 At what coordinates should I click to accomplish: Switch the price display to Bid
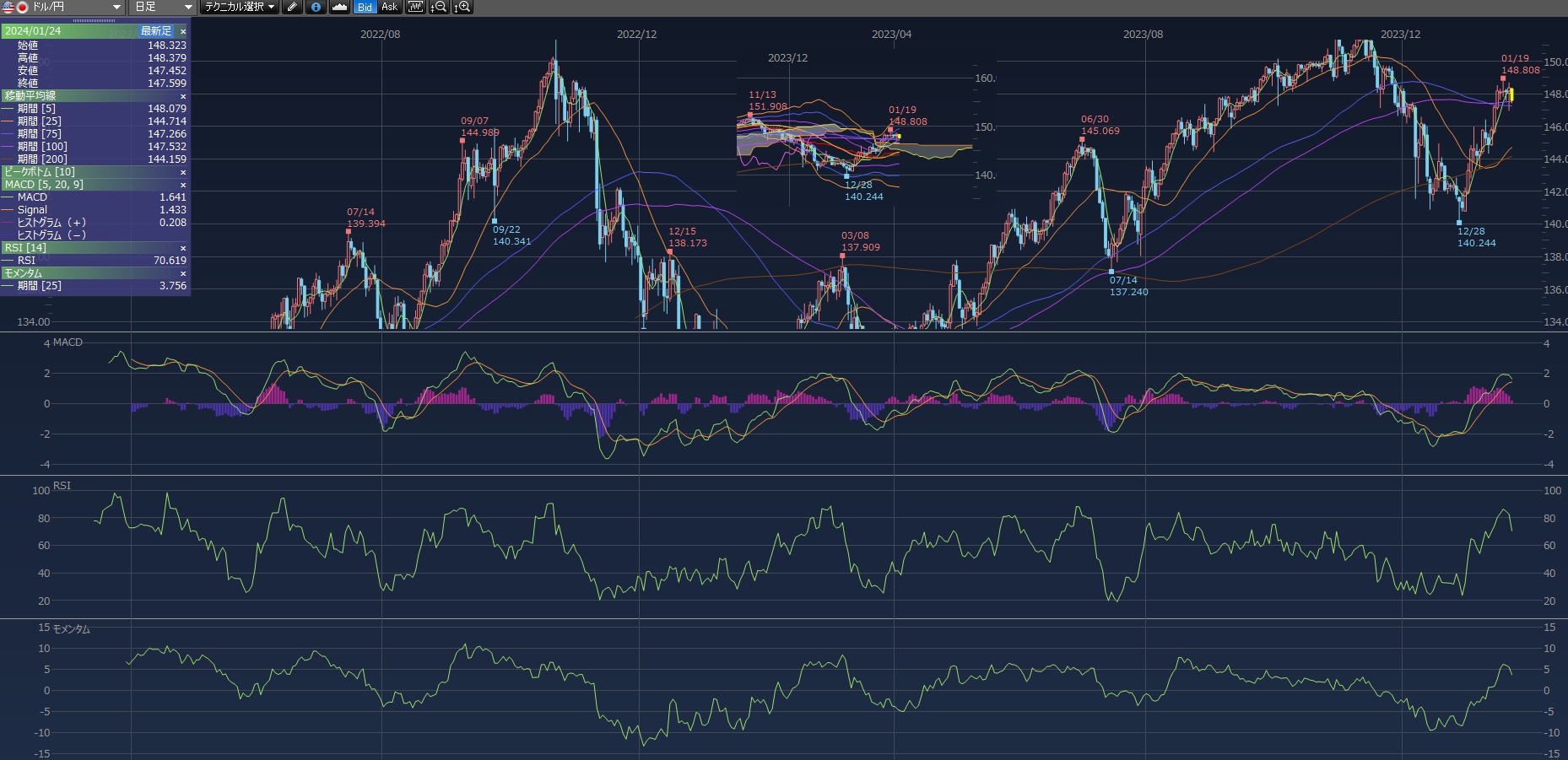pos(365,7)
